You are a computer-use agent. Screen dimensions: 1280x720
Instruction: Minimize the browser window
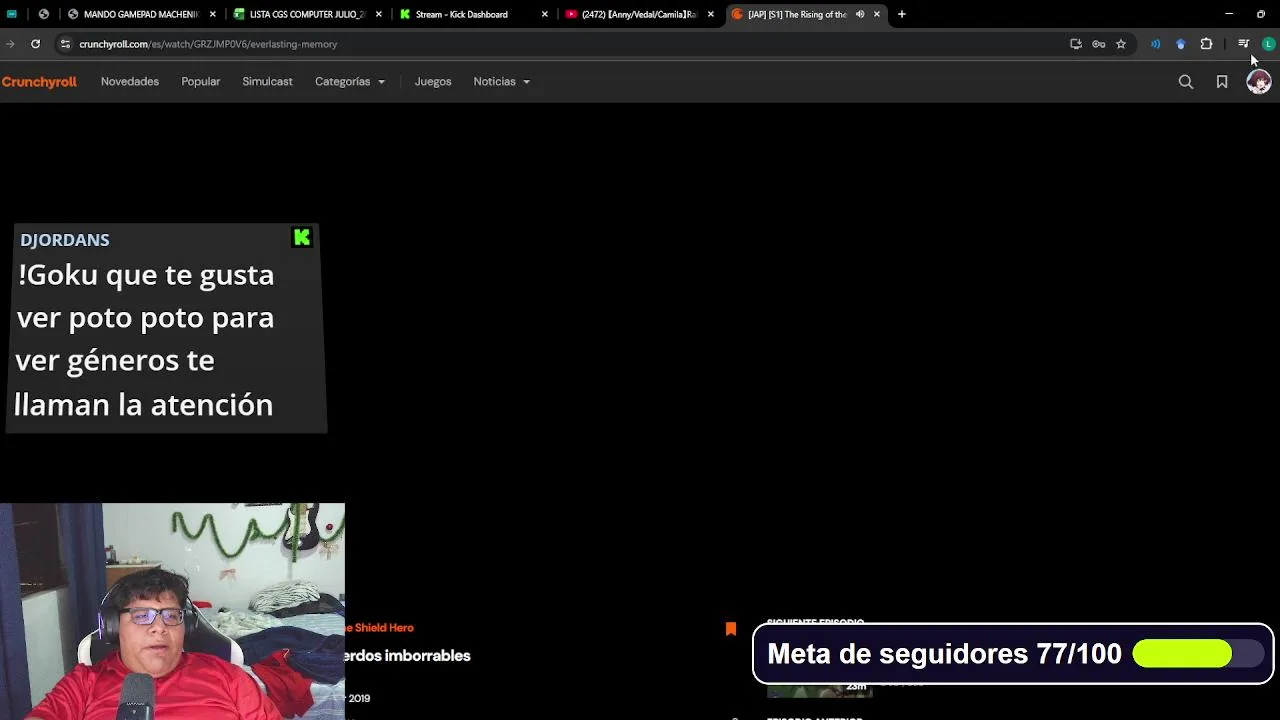coord(1229,14)
